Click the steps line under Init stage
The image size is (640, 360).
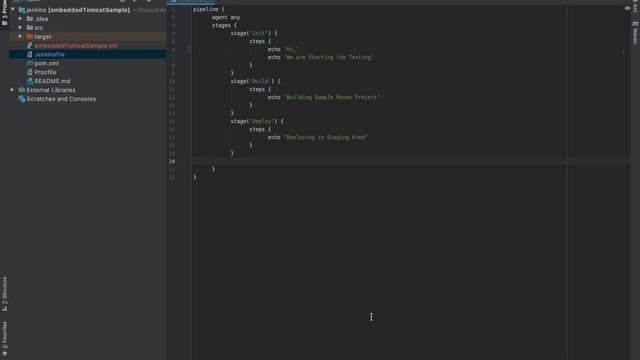coord(260,41)
